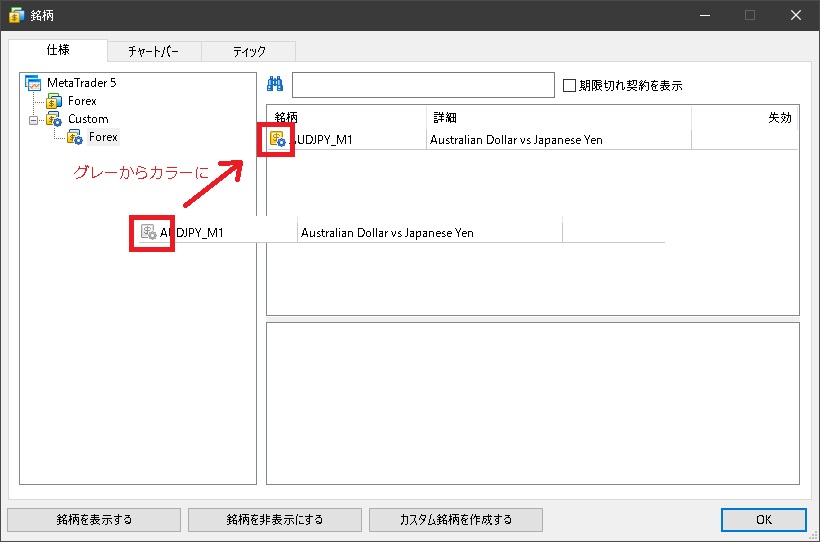This screenshot has height=542, width=820.
Task: Click the Forex group icon under MetaTrader 5
Action: pyautogui.click(x=54, y=100)
